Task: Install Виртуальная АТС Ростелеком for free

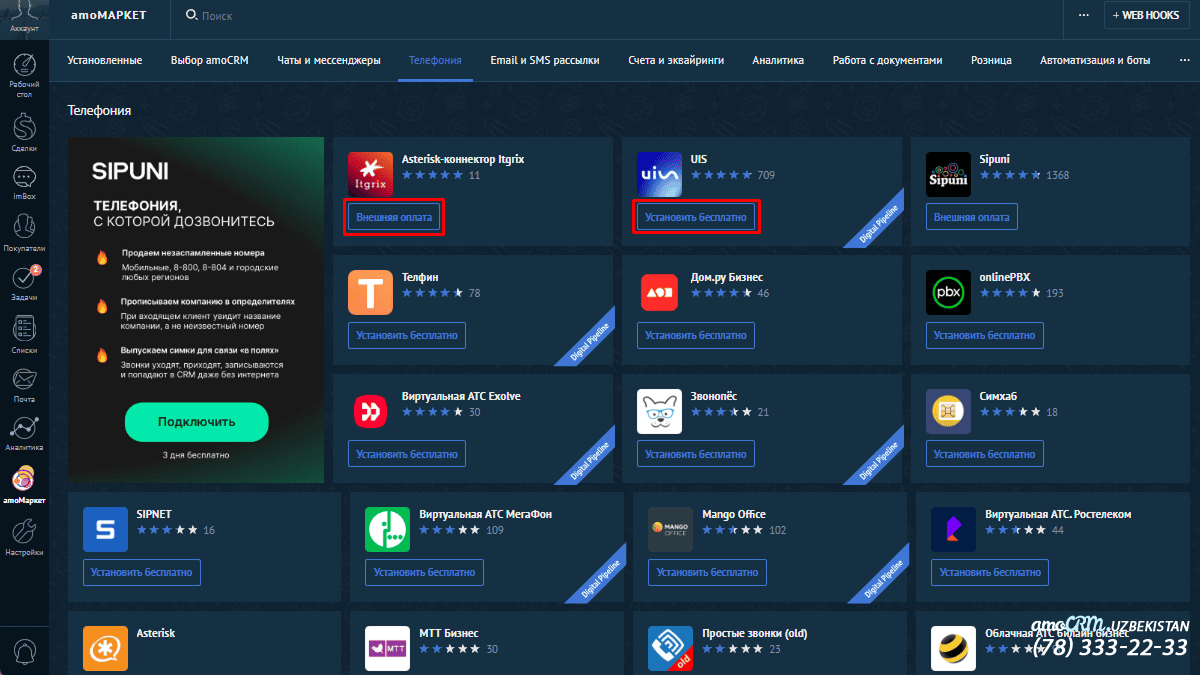Action: (x=990, y=572)
